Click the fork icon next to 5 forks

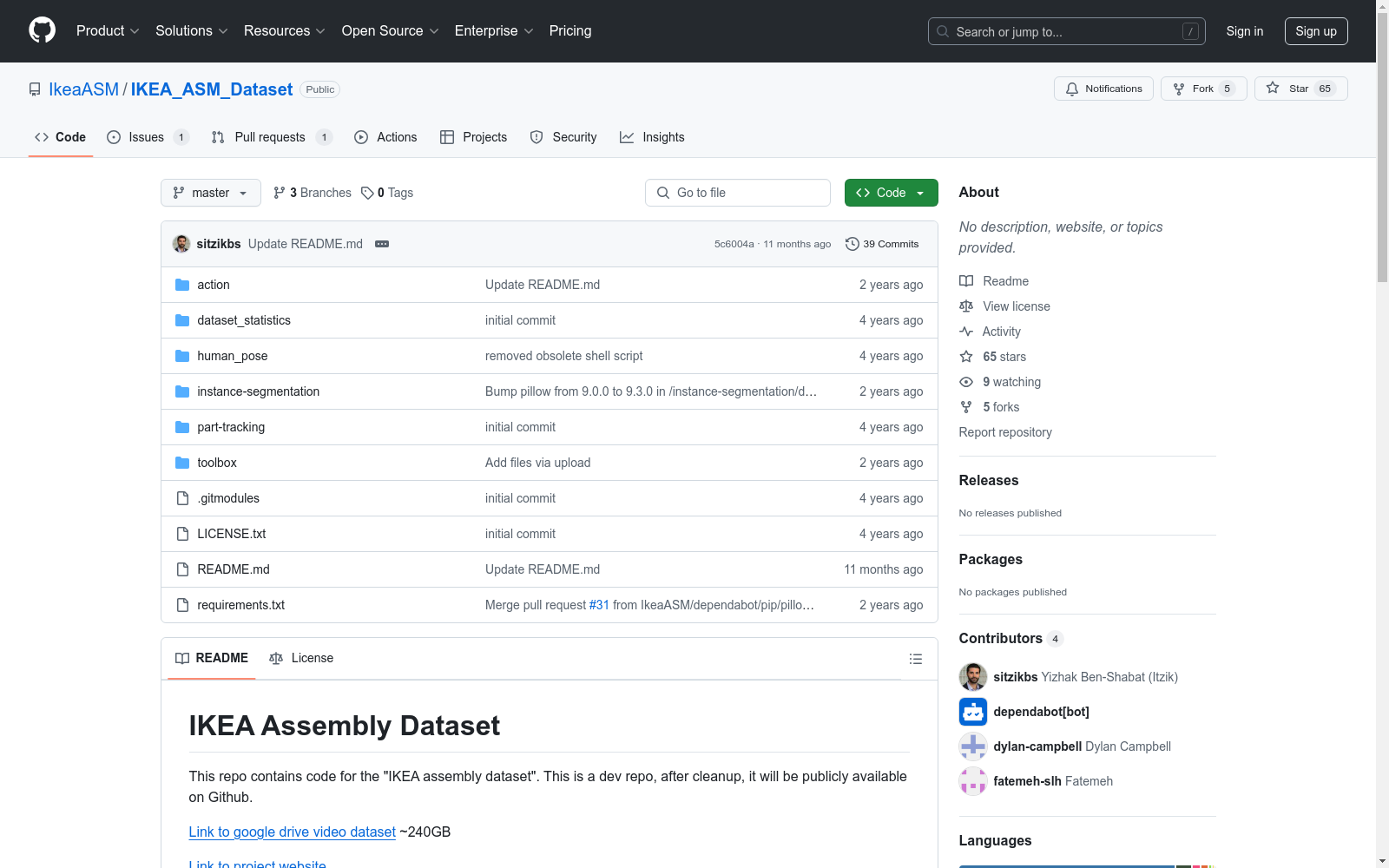pos(966,407)
